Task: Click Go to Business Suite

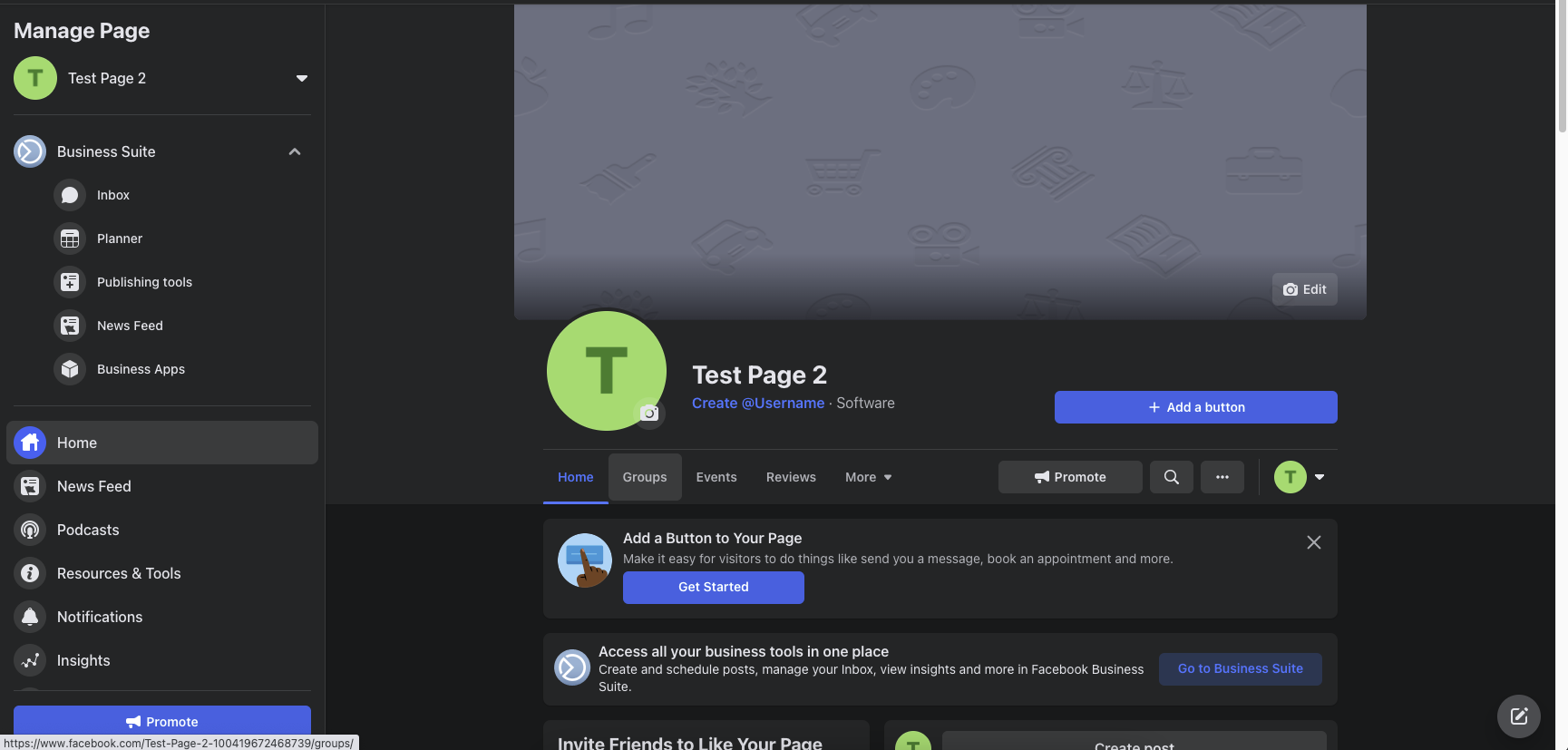Action: (x=1241, y=668)
